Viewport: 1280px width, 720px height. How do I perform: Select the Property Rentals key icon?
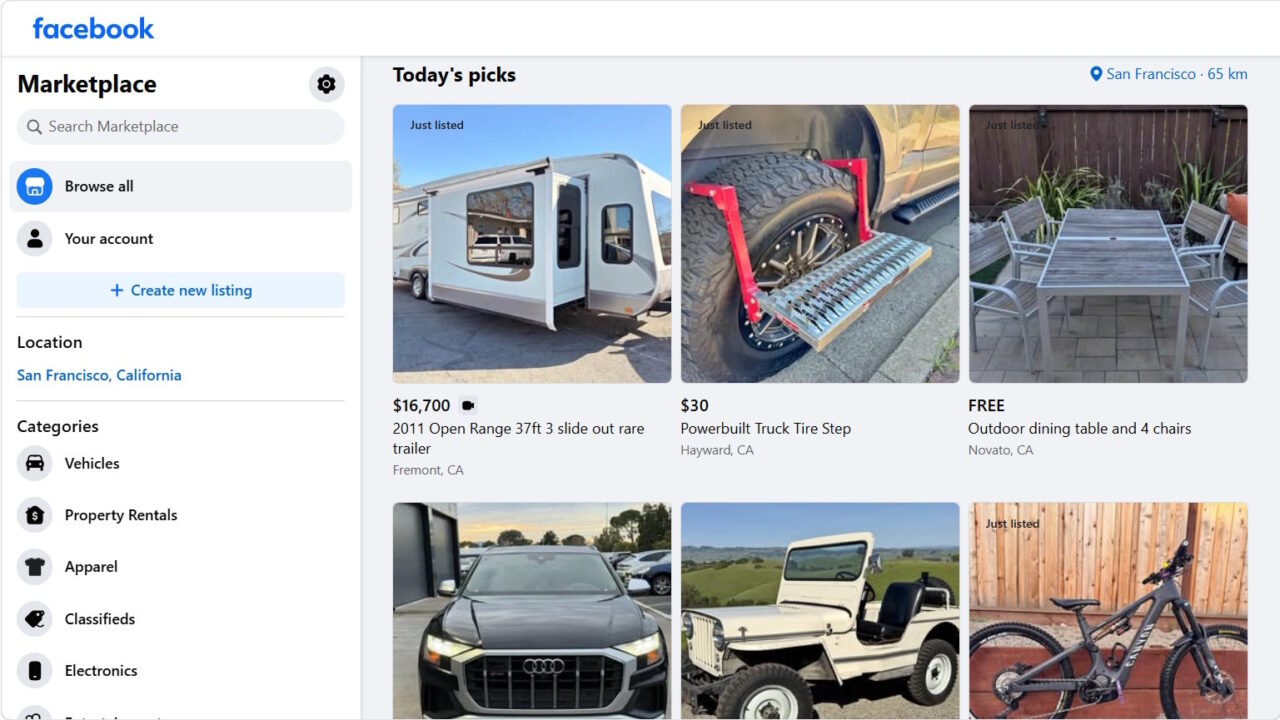point(34,515)
